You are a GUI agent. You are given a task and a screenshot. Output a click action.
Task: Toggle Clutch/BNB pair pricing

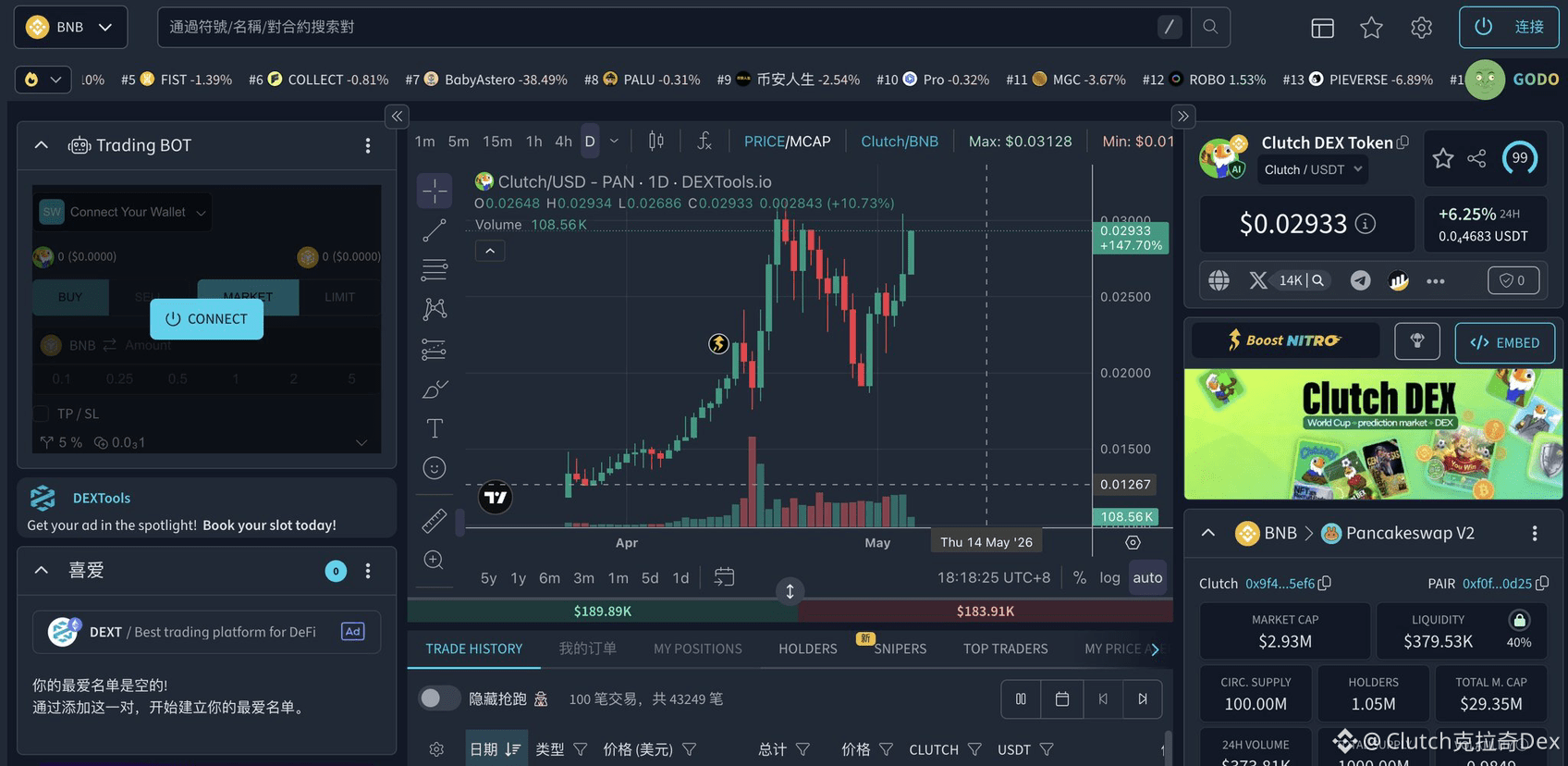pyautogui.click(x=900, y=142)
